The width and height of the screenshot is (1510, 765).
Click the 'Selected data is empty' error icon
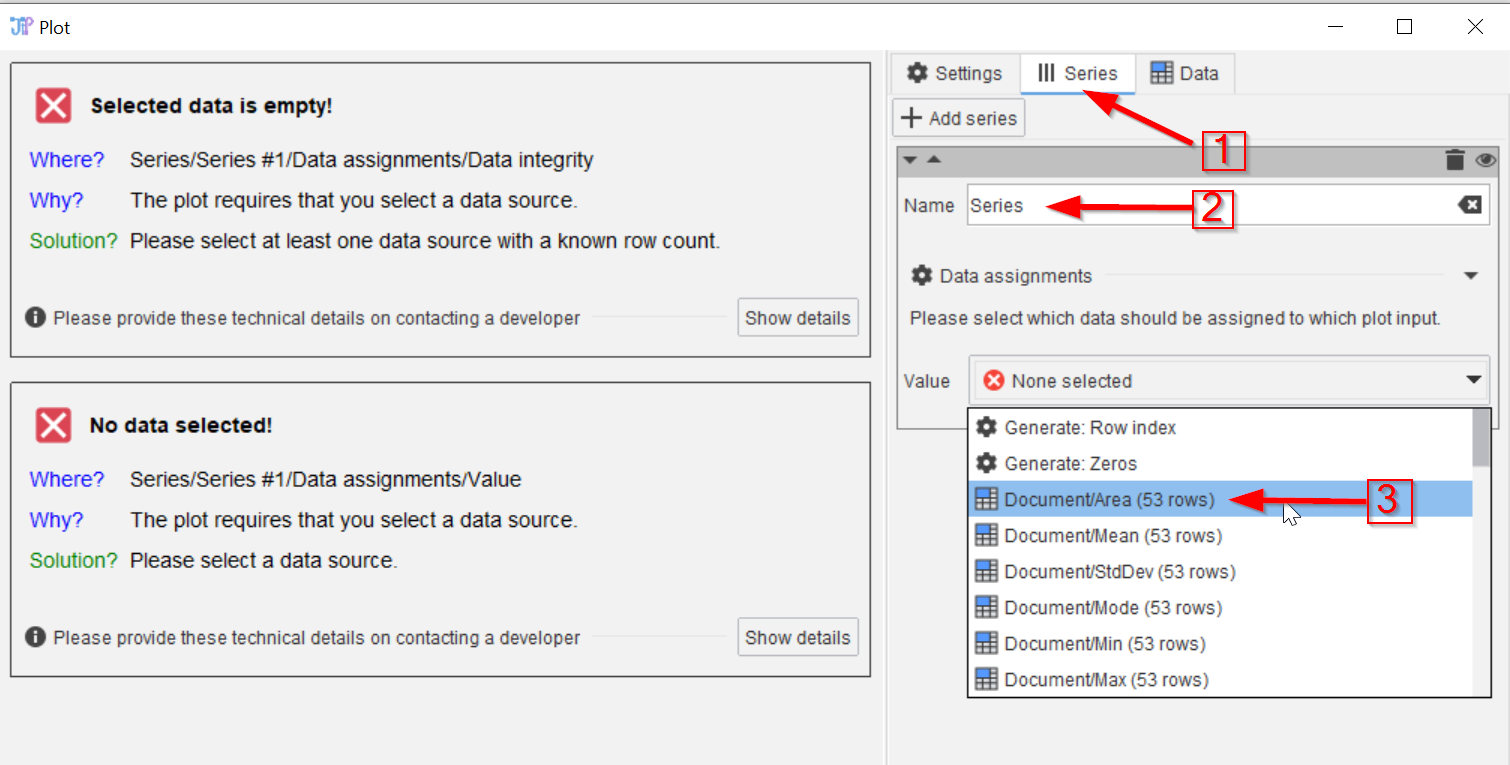[x=53, y=105]
